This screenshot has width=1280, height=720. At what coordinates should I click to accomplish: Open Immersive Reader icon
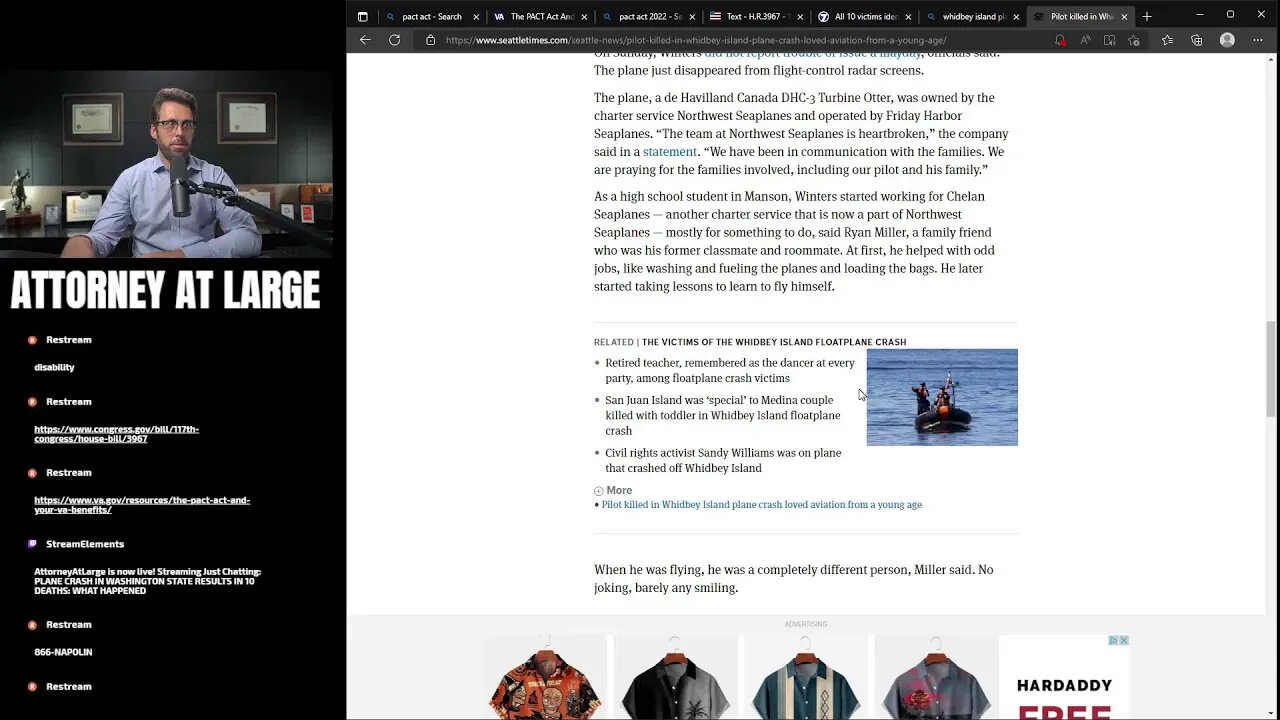1109,40
